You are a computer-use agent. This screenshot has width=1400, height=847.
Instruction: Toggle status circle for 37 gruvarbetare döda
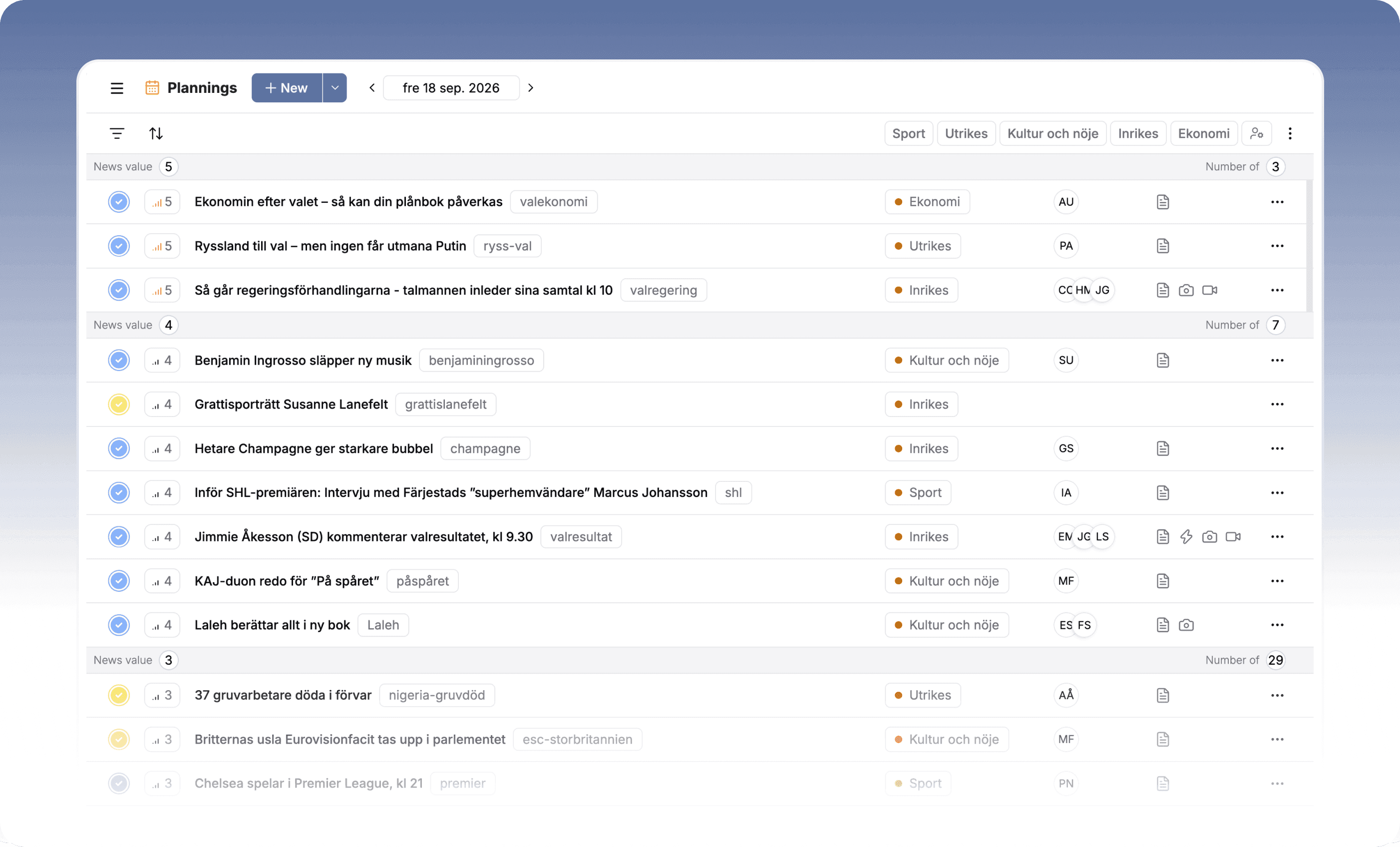point(119,695)
